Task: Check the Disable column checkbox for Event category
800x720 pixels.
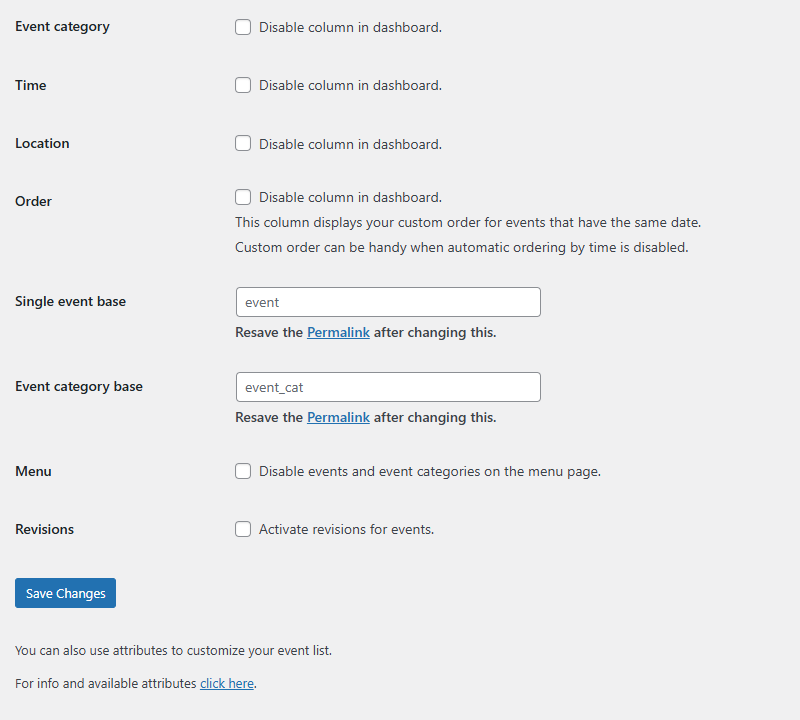Action: [243, 27]
